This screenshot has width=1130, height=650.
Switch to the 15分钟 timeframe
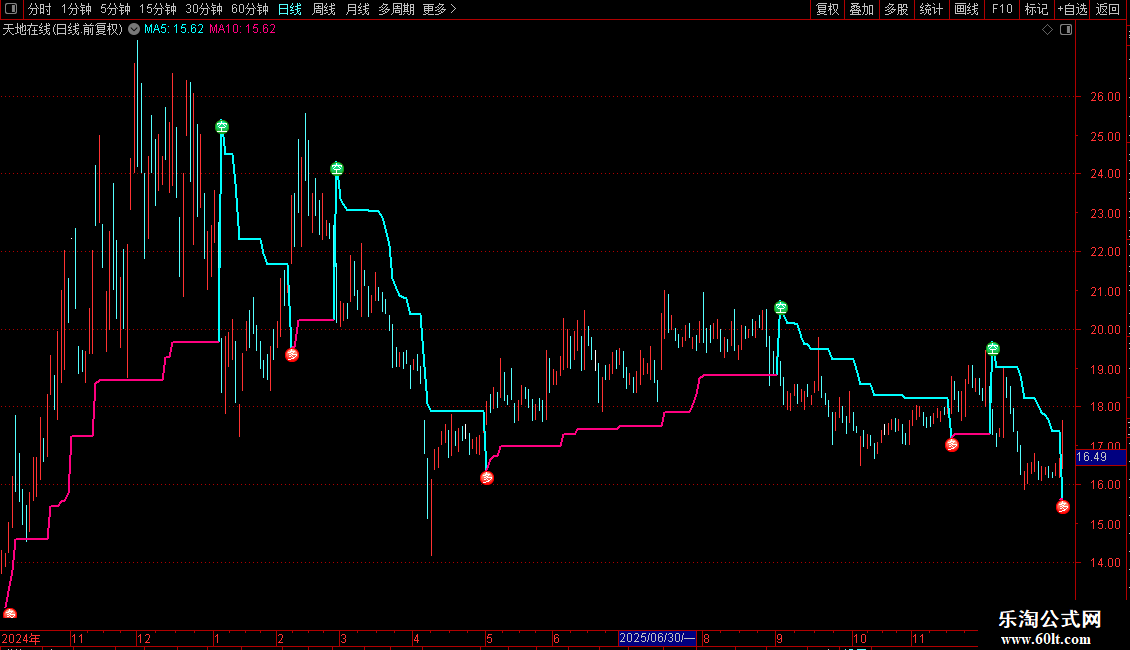coord(158,9)
